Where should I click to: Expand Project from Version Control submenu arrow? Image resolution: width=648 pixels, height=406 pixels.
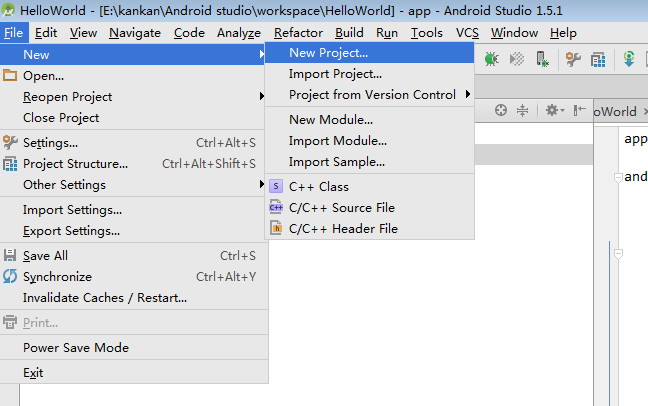point(467,94)
